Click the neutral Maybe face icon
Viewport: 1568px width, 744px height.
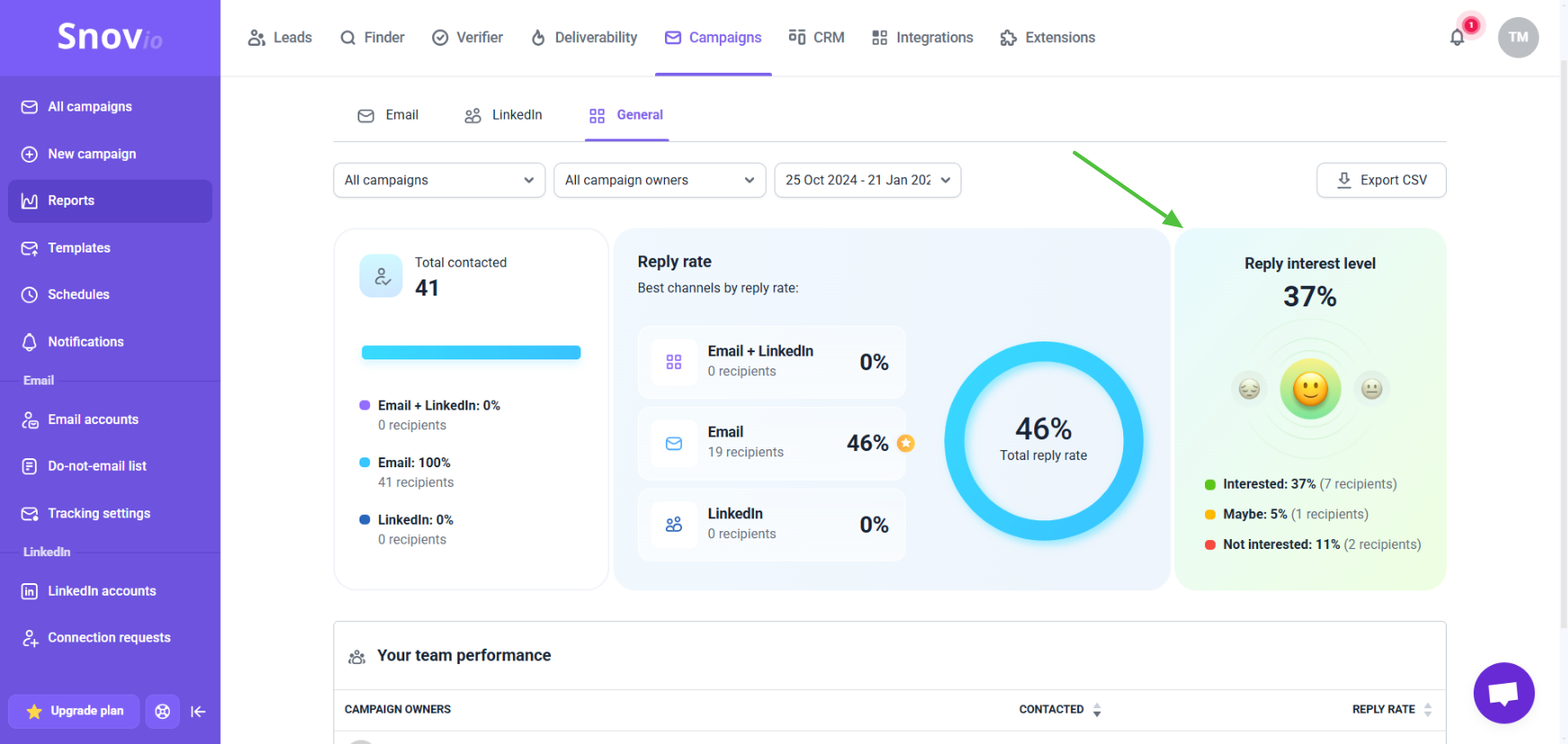pyautogui.click(x=1371, y=389)
